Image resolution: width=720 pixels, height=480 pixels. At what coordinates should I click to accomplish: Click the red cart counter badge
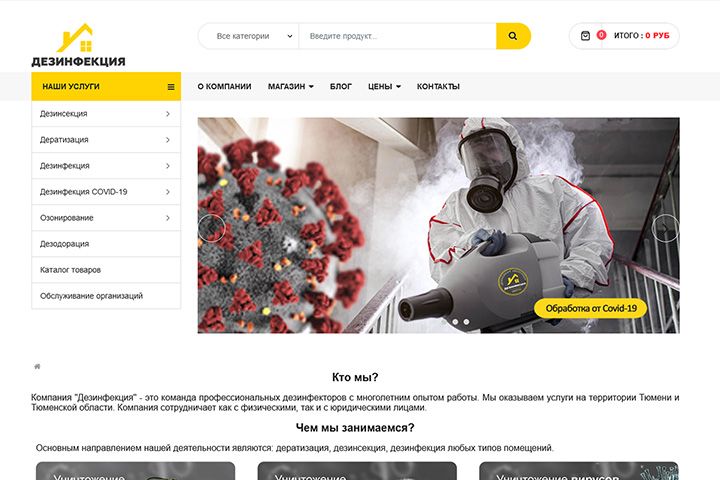tap(601, 35)
